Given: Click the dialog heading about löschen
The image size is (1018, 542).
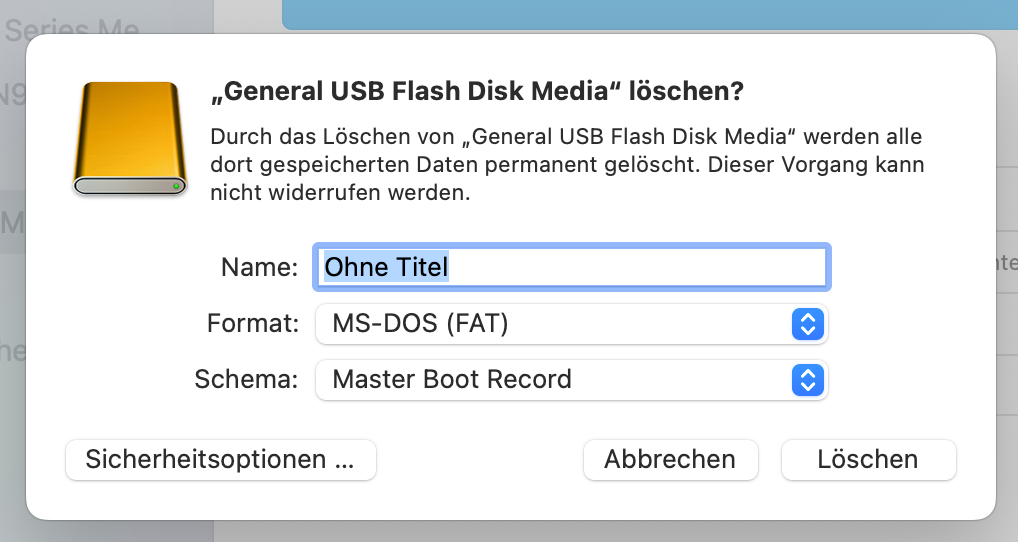Looking at the screenshot, I should [477, 92].
